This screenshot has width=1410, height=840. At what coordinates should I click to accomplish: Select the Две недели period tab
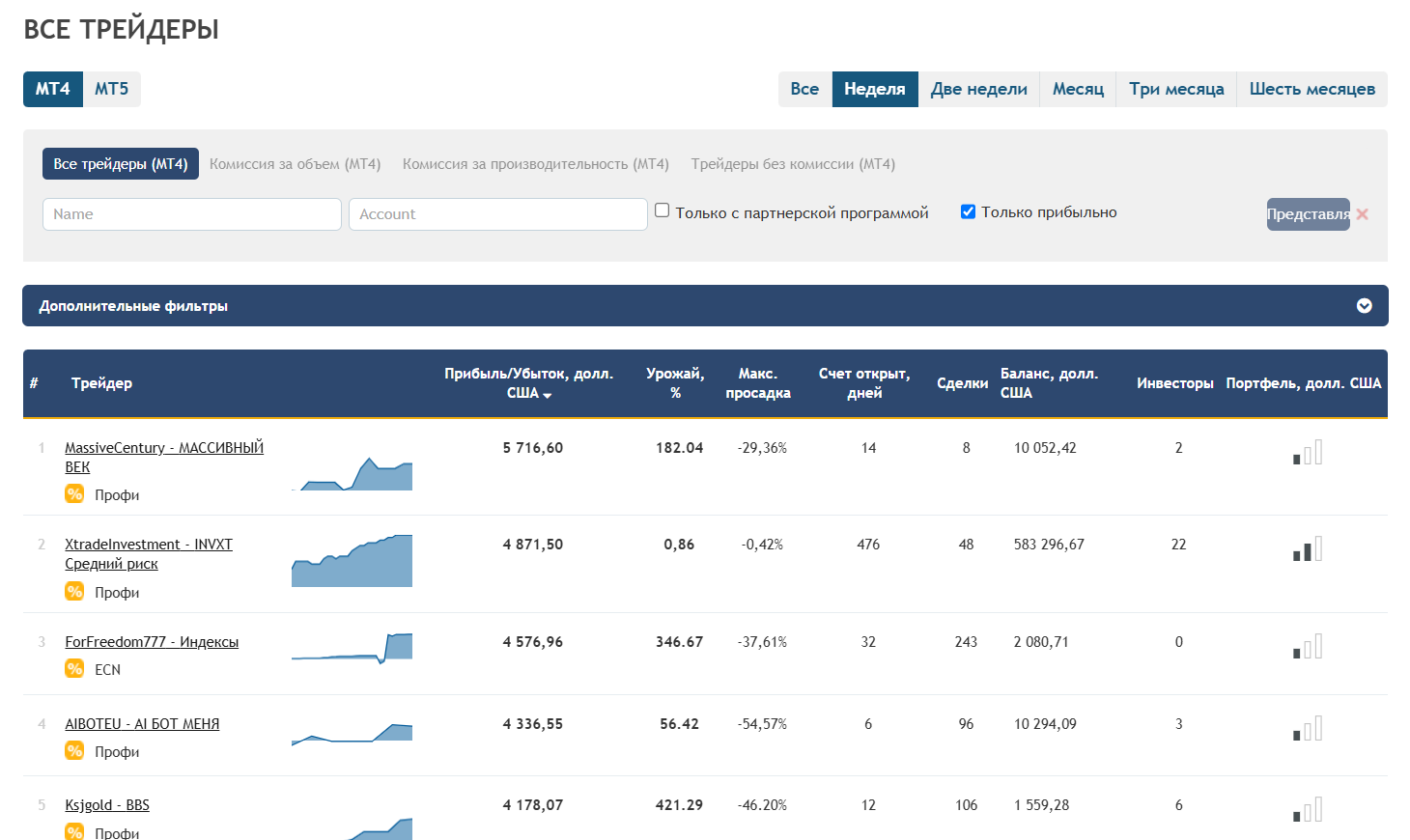click(979, 89)
